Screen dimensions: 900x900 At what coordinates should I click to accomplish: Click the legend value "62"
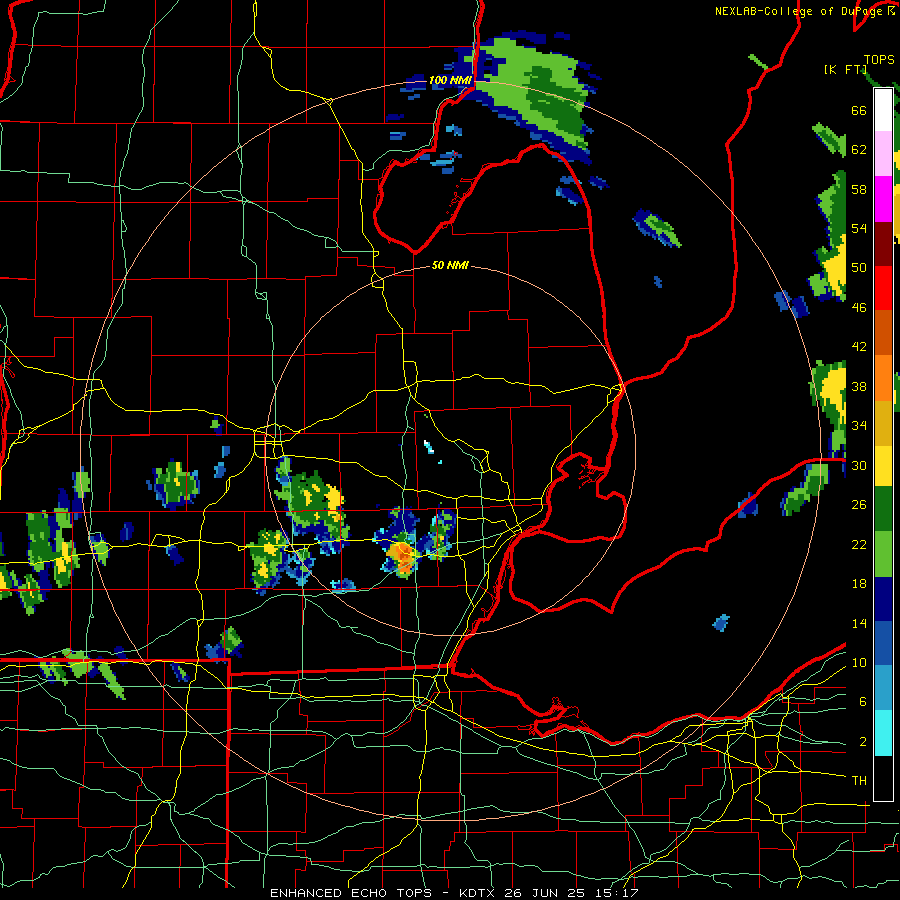pyautogui.click(x=859, y=150)
